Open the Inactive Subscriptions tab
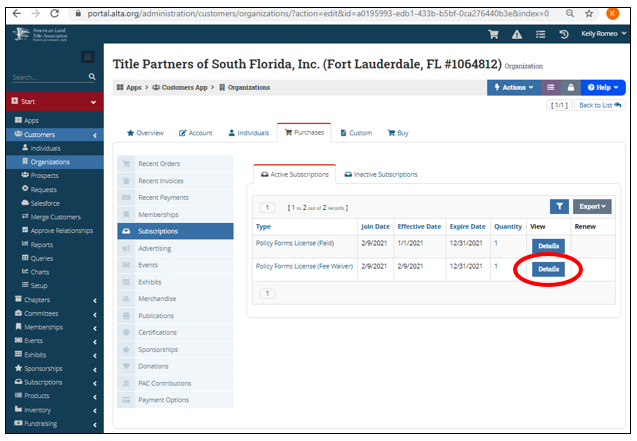This screenshot has height=441, width=637. (x=381, y=174)
